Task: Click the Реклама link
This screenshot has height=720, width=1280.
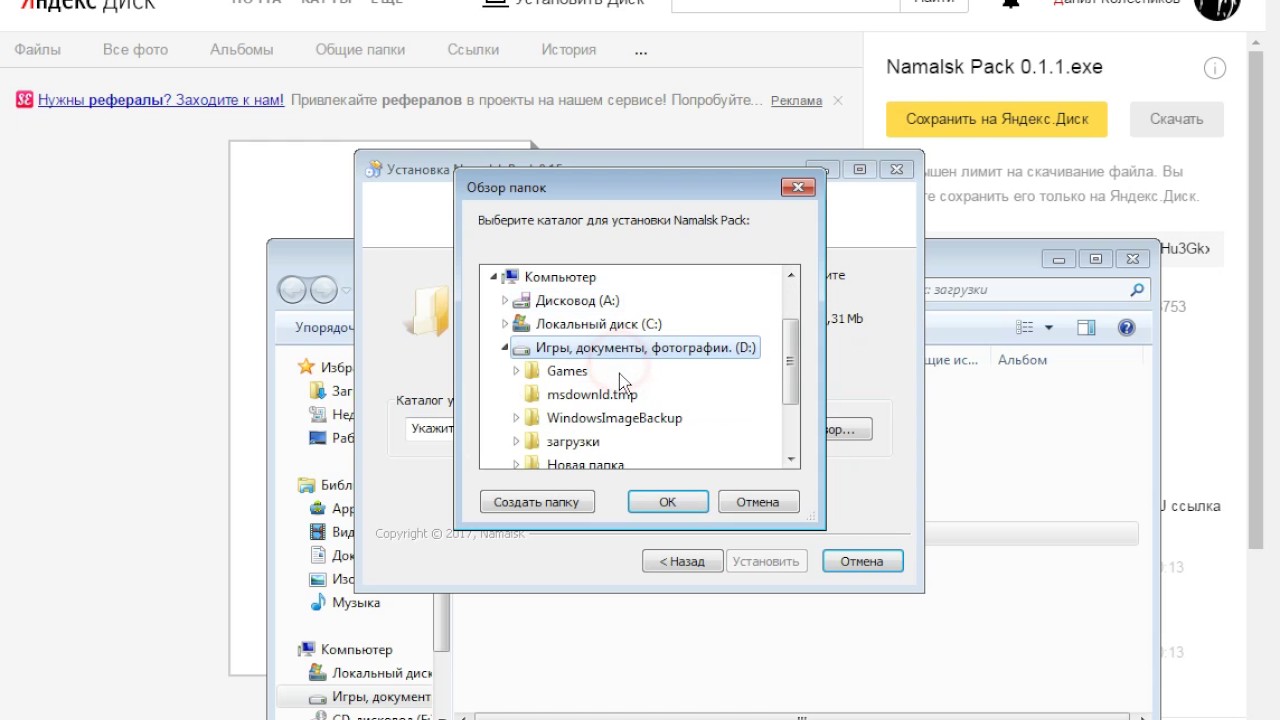Action: point(796,100)
